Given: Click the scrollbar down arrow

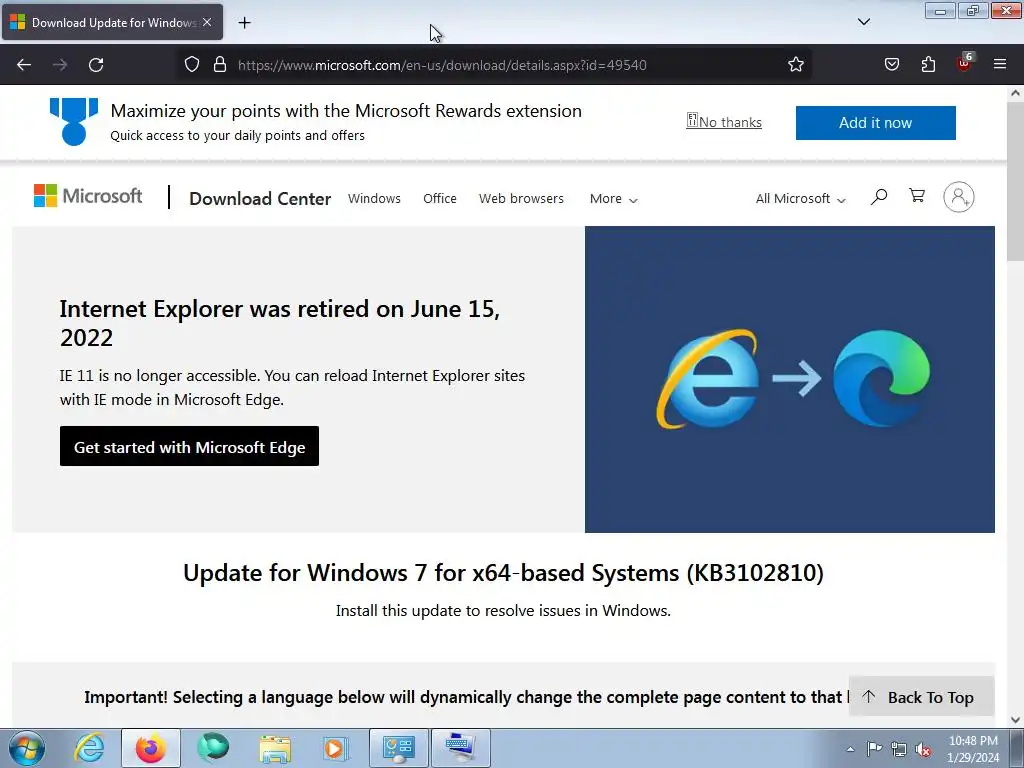Looking at the screenshot, I should (1015, 720).
